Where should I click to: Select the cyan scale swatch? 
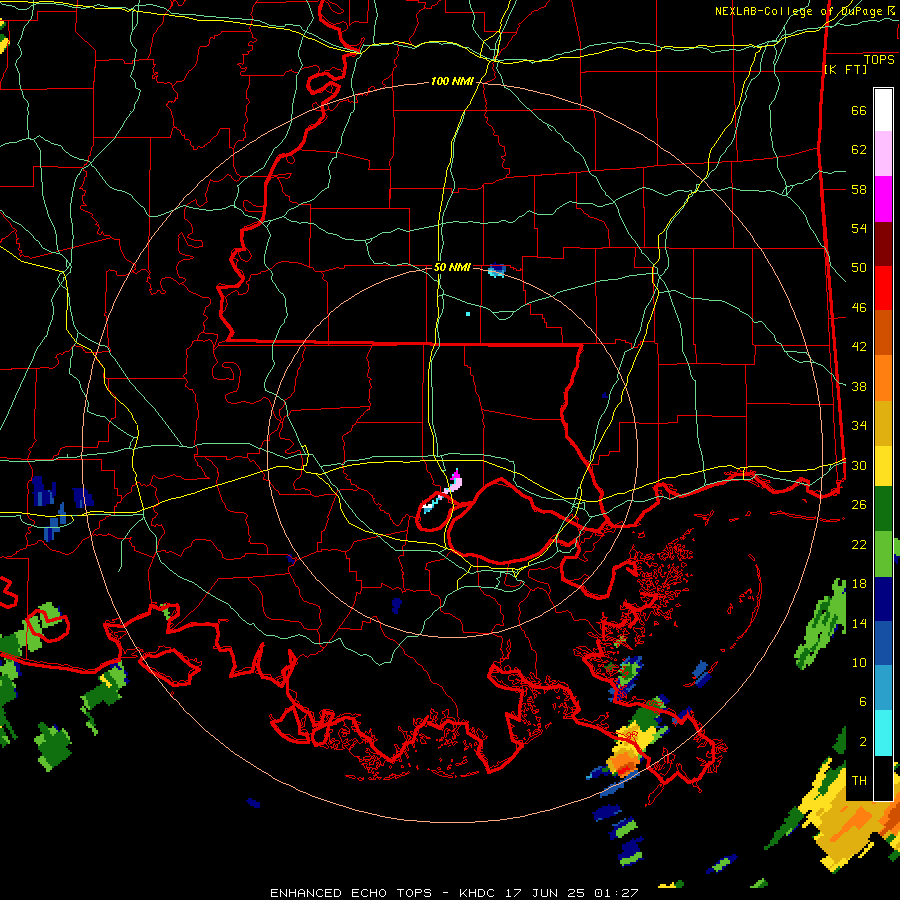pos(883,733)
